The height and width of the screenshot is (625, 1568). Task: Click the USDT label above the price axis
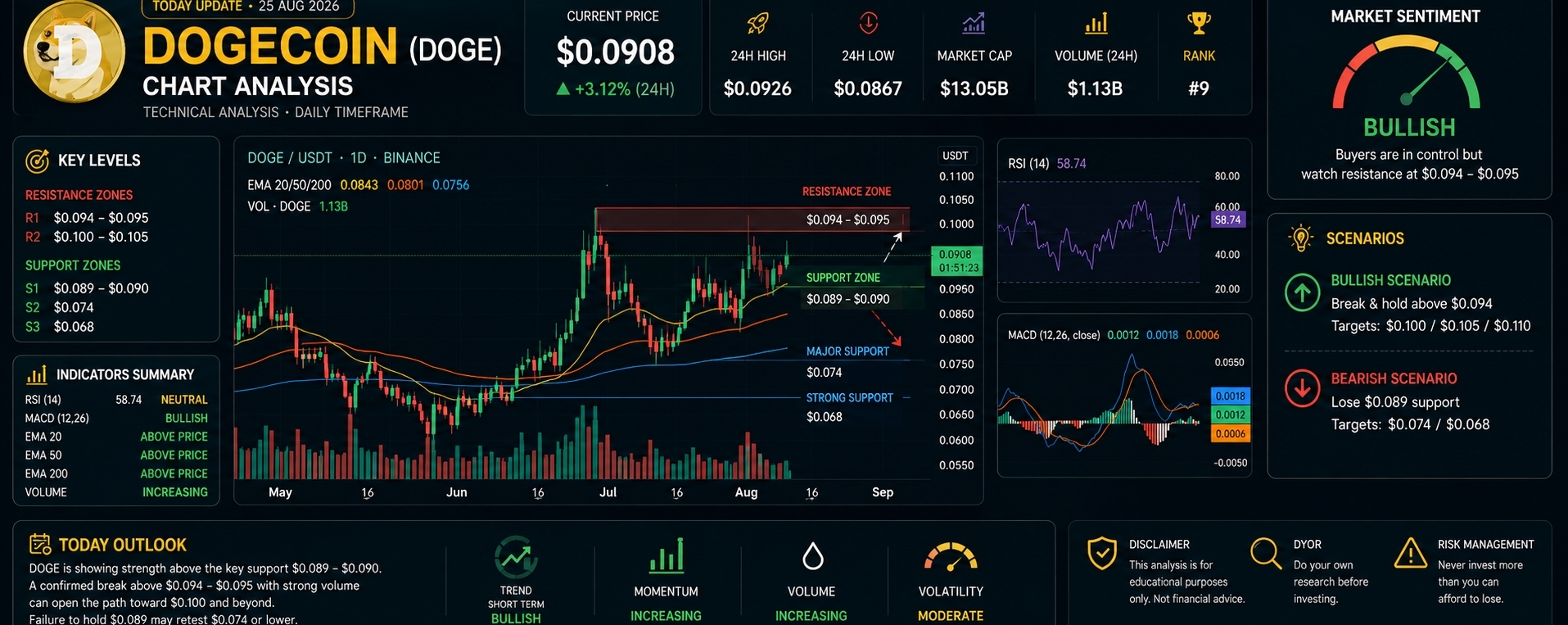[956, 156]
